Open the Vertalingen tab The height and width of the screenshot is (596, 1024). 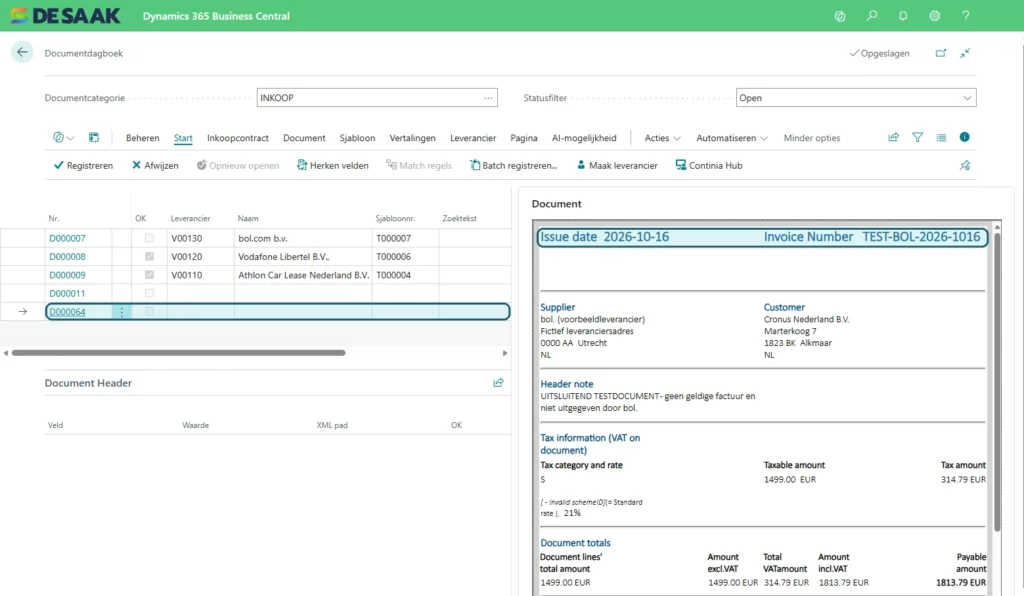tap(412, 138)
